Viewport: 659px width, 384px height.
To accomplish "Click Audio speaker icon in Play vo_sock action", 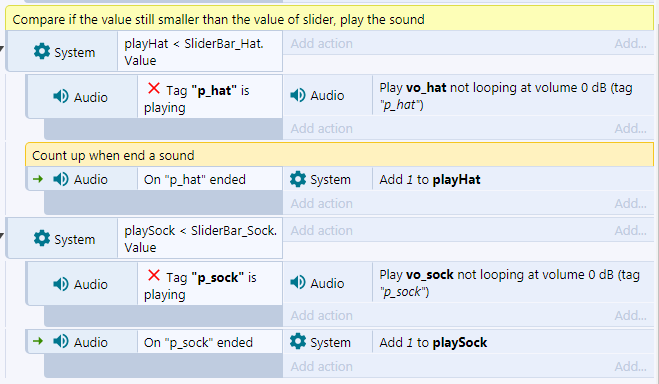I will (x=298, y=282).
